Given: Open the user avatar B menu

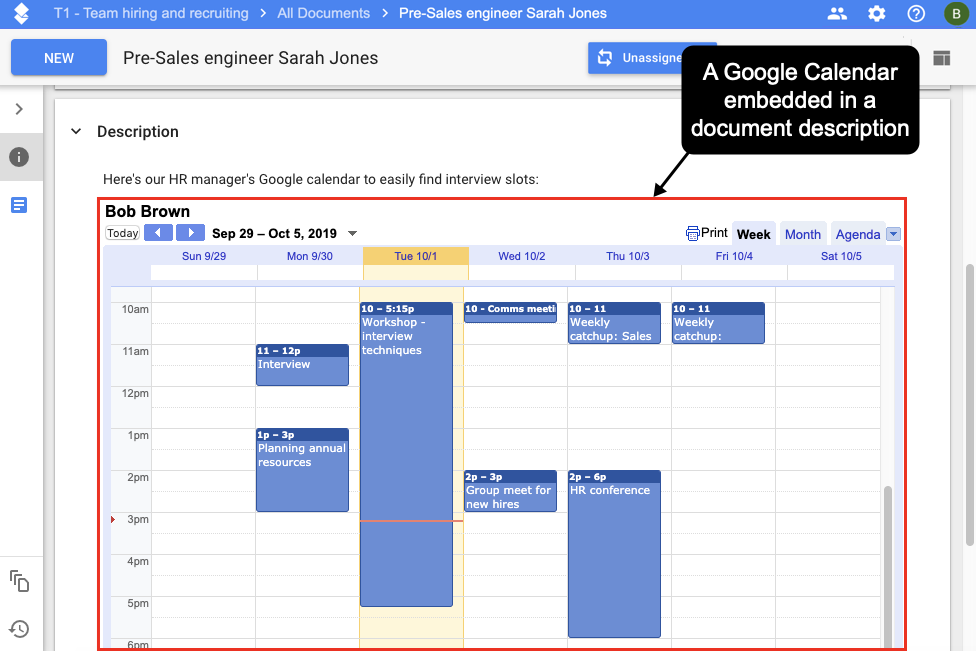Looking at the screenshot, I should [955, 13].
